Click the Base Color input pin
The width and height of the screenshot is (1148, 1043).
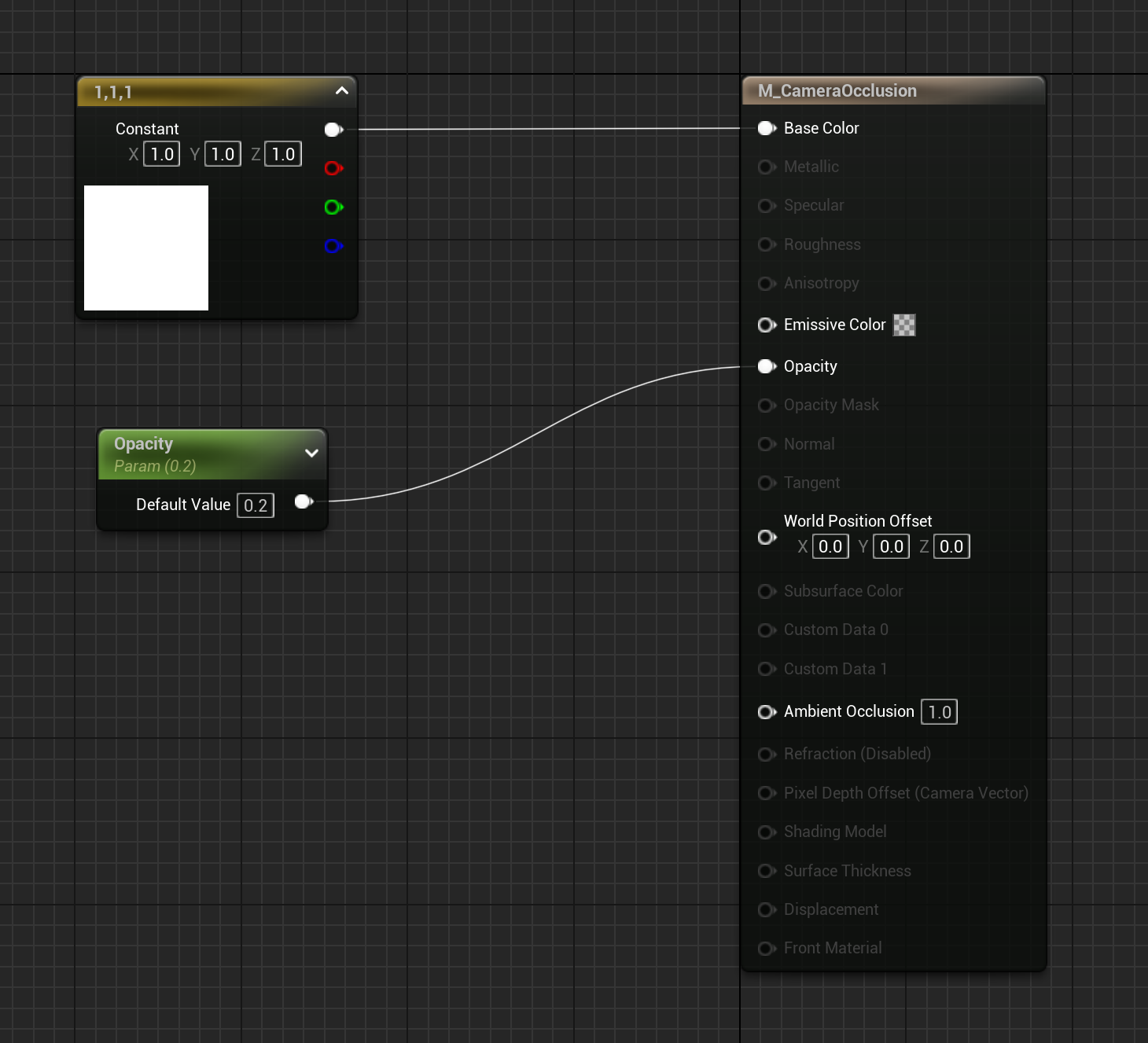(x=767, y=128)
